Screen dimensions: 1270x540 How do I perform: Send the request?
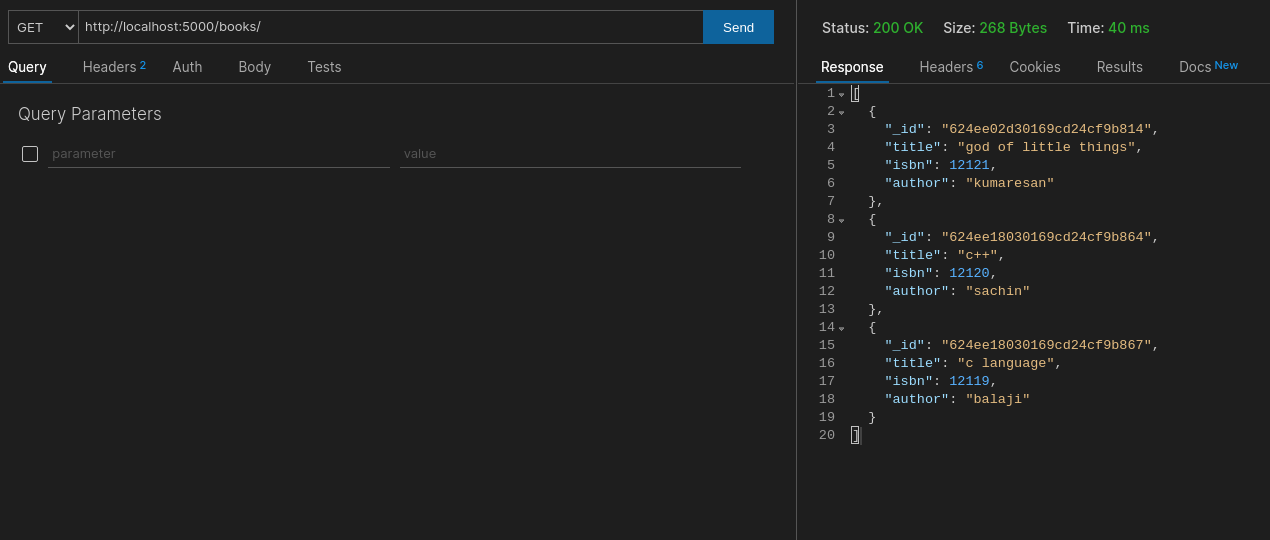[738, 27]
